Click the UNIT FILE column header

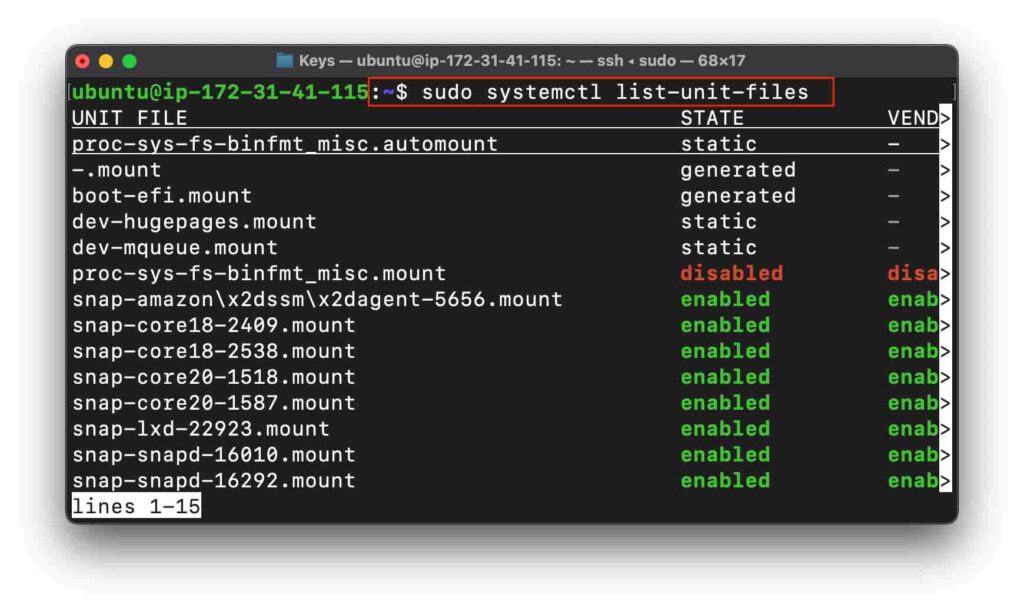pos(129,119)
